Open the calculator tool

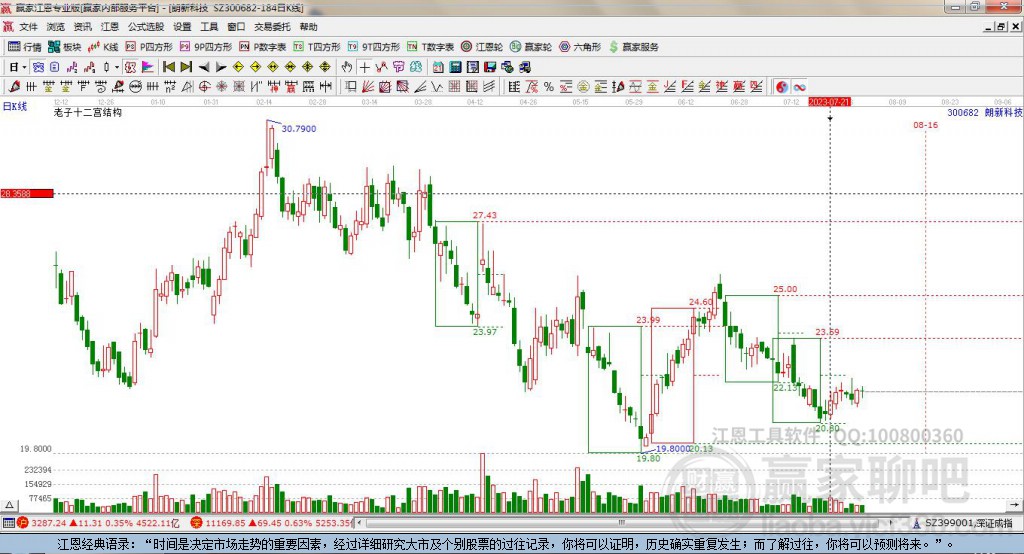(456, 67)
